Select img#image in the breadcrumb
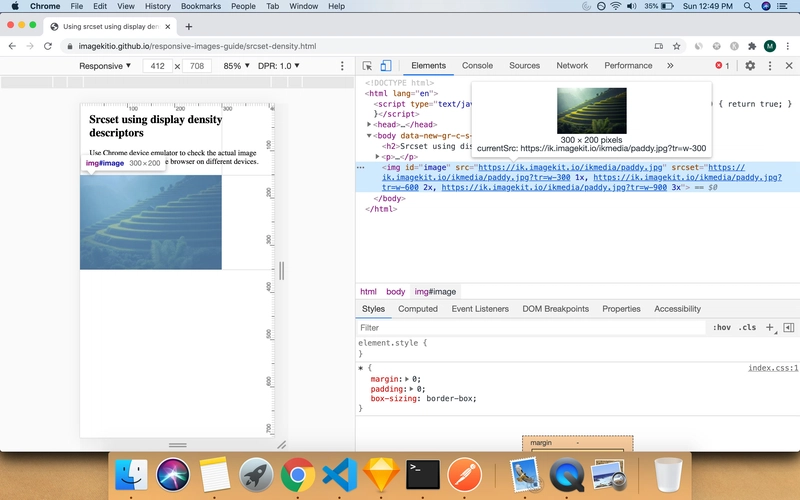This screenshot has height=500, width=800. (x=435, y=292)
